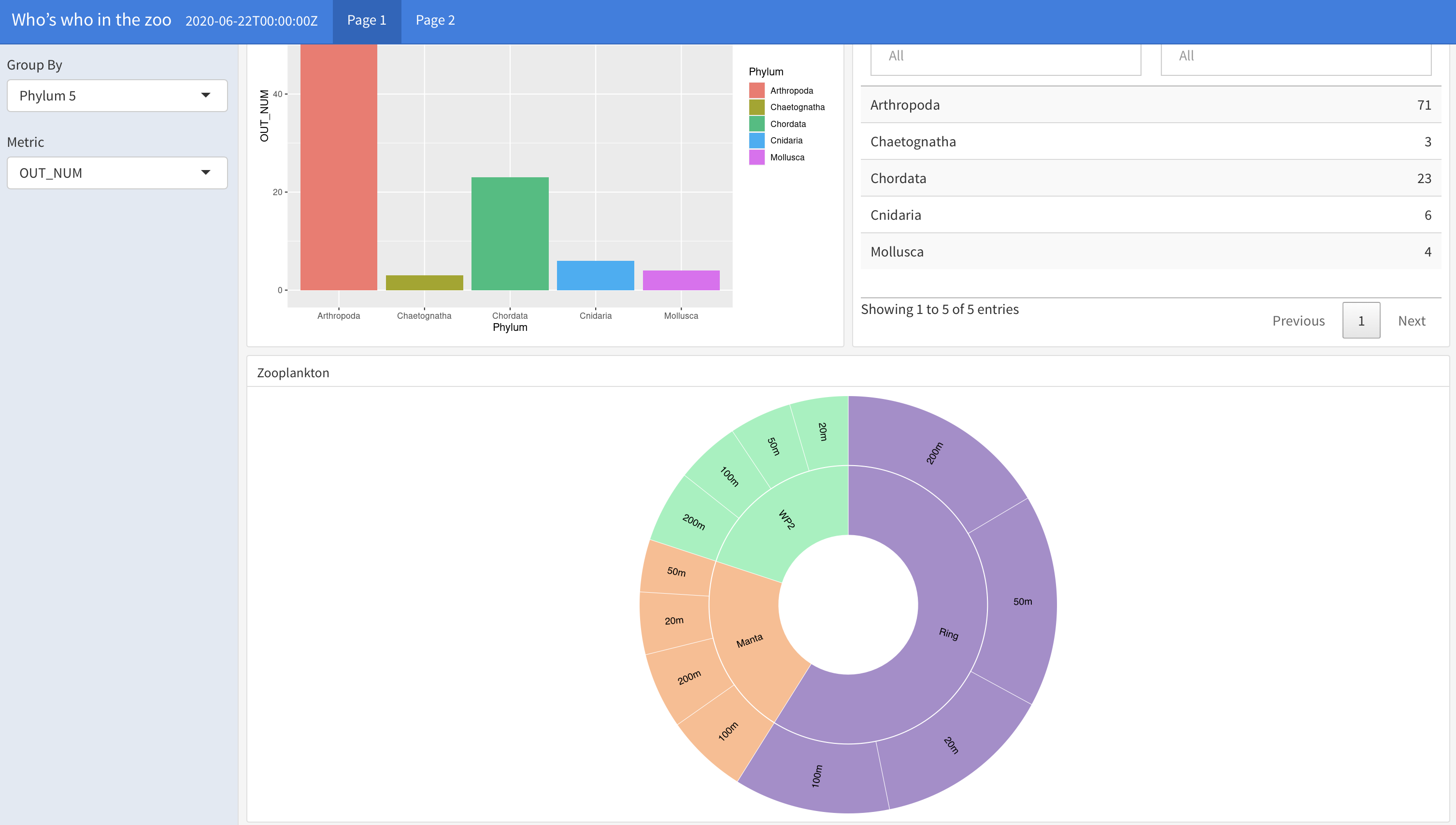Switch to the Page 2 tab
This screenshot has width=1456, height=825.
(x=435, y=20)
